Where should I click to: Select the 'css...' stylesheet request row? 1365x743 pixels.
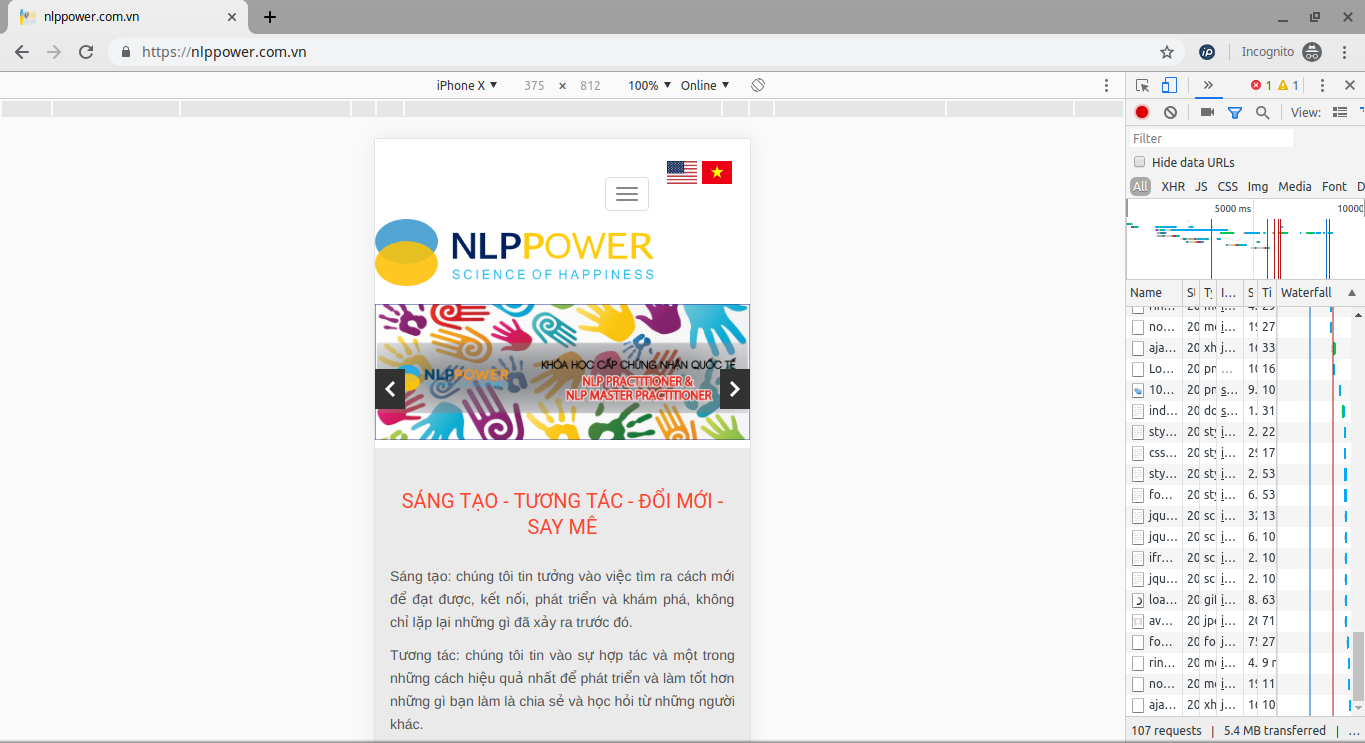pyautogui.click(x=1239, y=453)
